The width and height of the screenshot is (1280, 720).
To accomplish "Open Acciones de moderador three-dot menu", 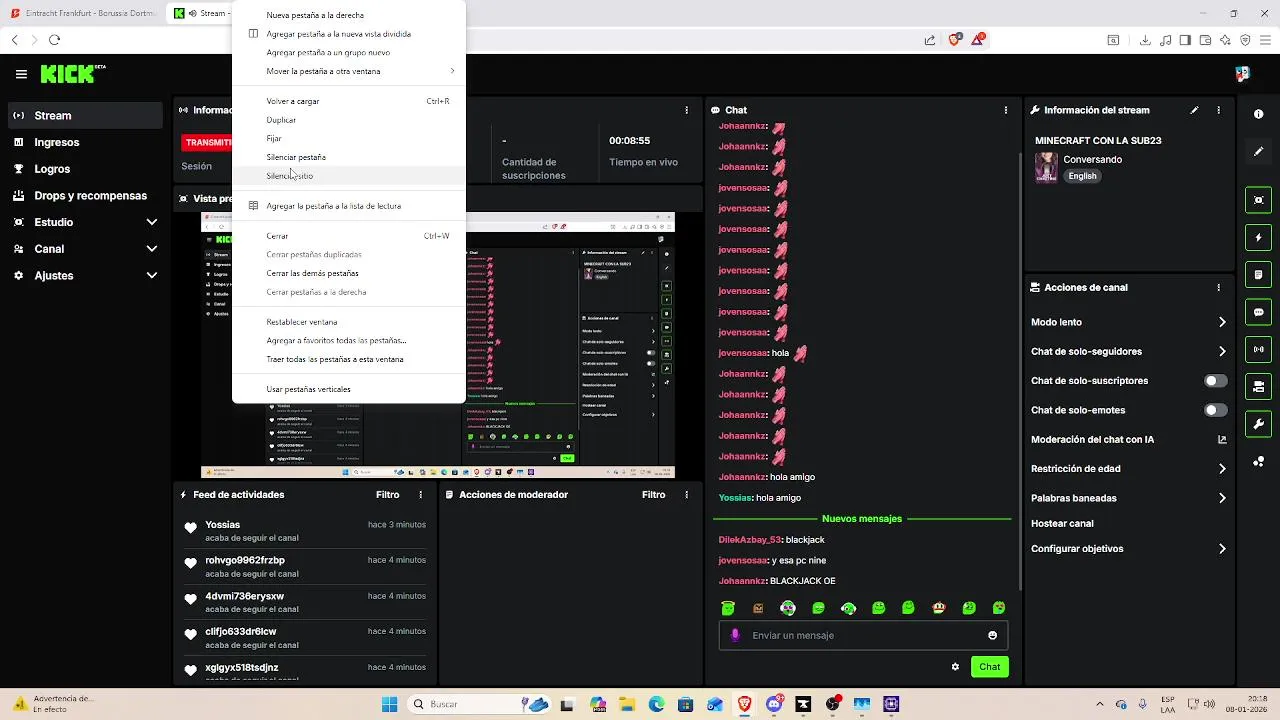I will [686, 495].
